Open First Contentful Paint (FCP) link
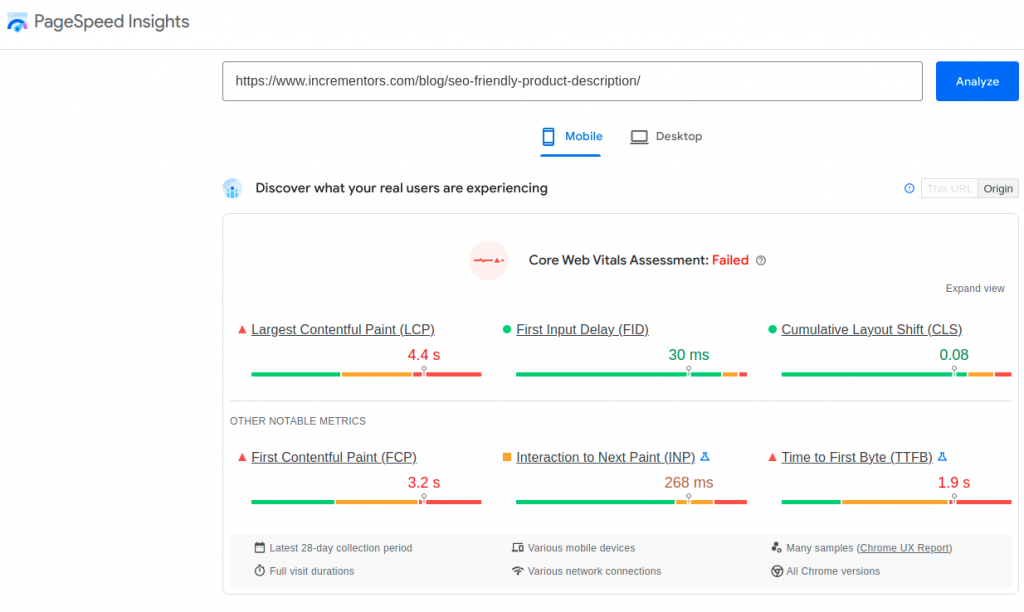The width and height of the screenshot is (1024, 612). coord(334,457)
